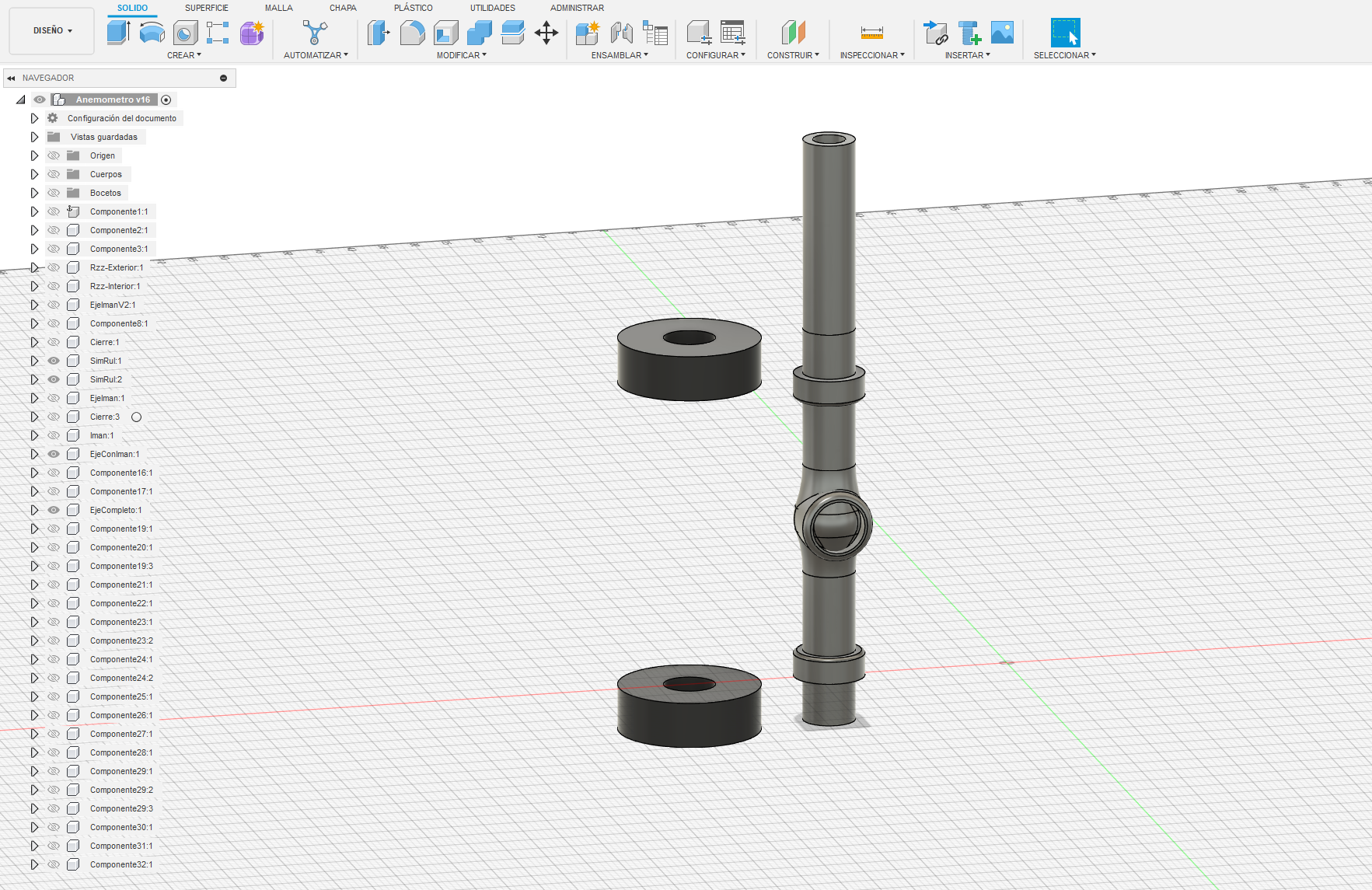Expand the Componente1:1 node
Viewport: 1372px width, 890px height.
[34, 211]
